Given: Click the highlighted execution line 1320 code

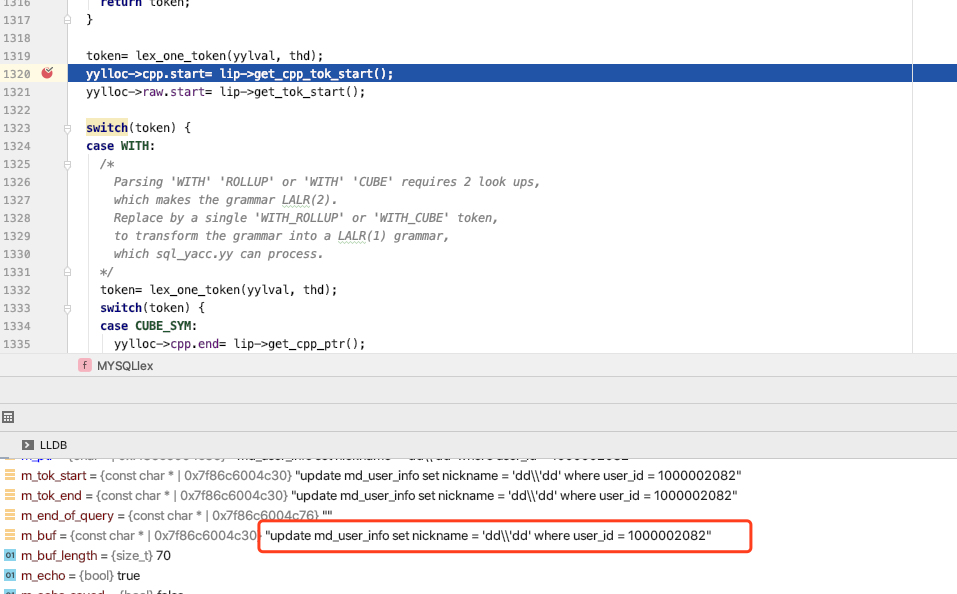Looking at the screenshot, I should 240,74.
